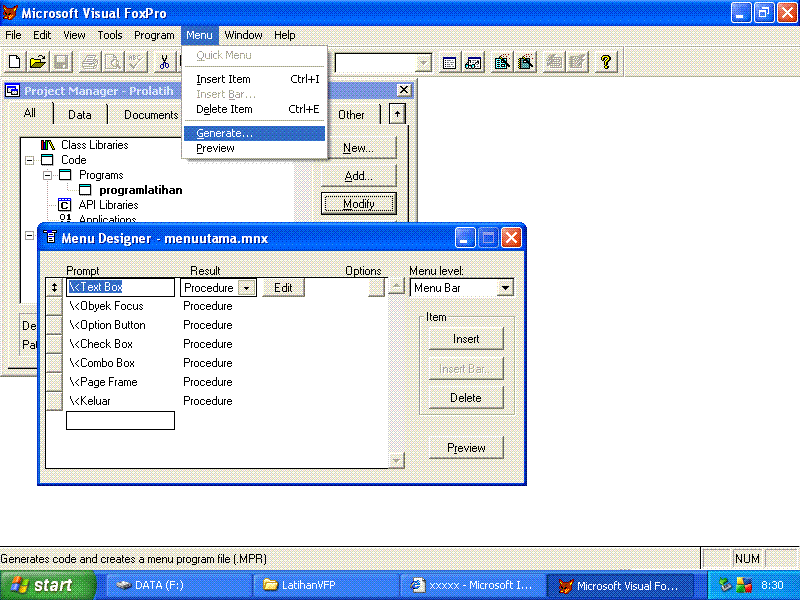Screen dimensions: 800x600
Task: Choose Generate... from the Menu menu
Action: point(254,133)
